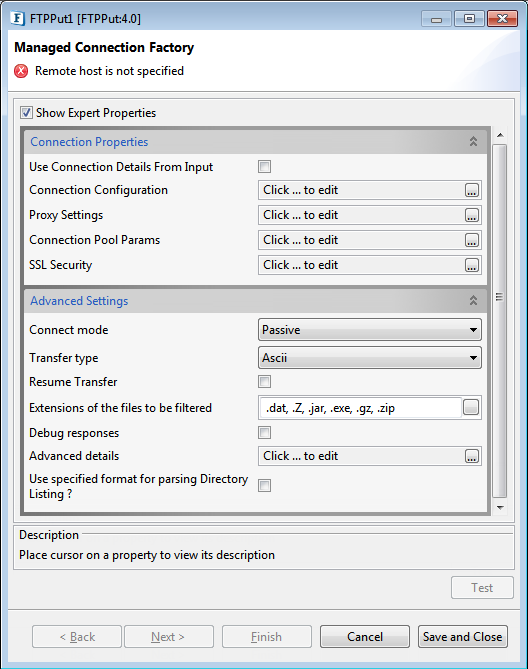This screenshot has width=528, height=669.
Task: Open the Transfer type Ascii dropdown
Action: click(x=370, y=358)
